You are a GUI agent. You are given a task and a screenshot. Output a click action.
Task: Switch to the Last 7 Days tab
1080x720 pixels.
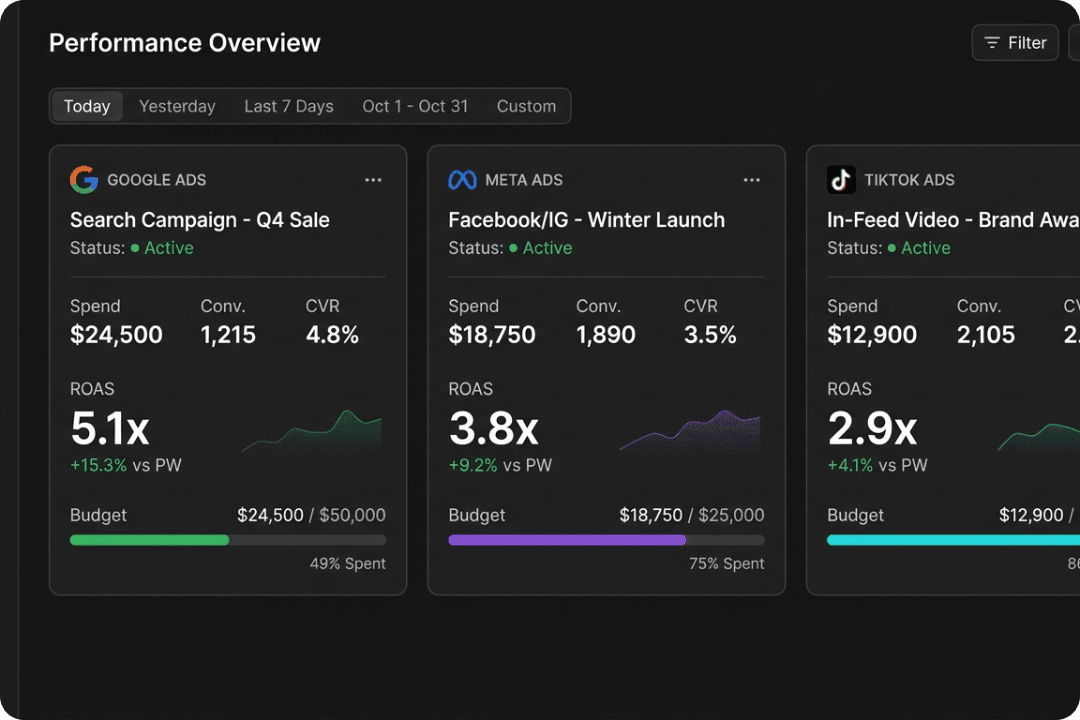289,106
